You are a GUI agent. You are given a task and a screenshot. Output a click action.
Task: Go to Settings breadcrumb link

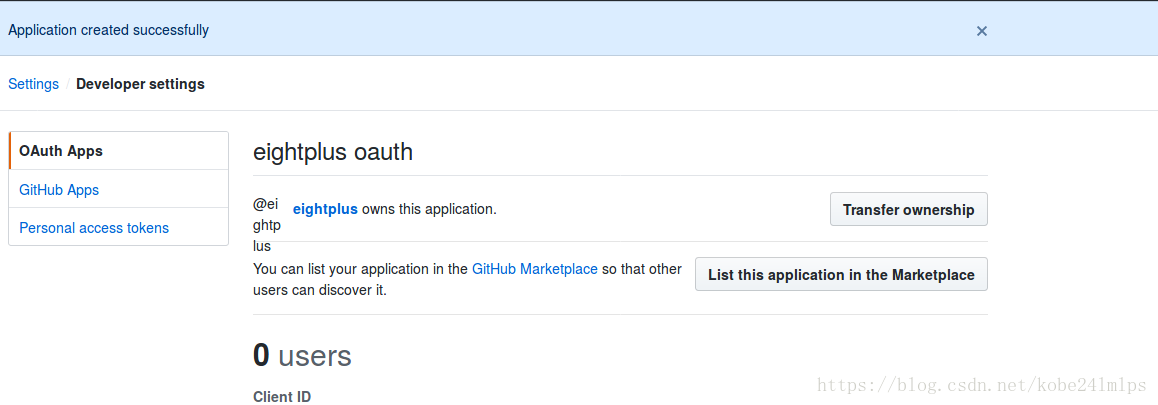coord(33,84)
